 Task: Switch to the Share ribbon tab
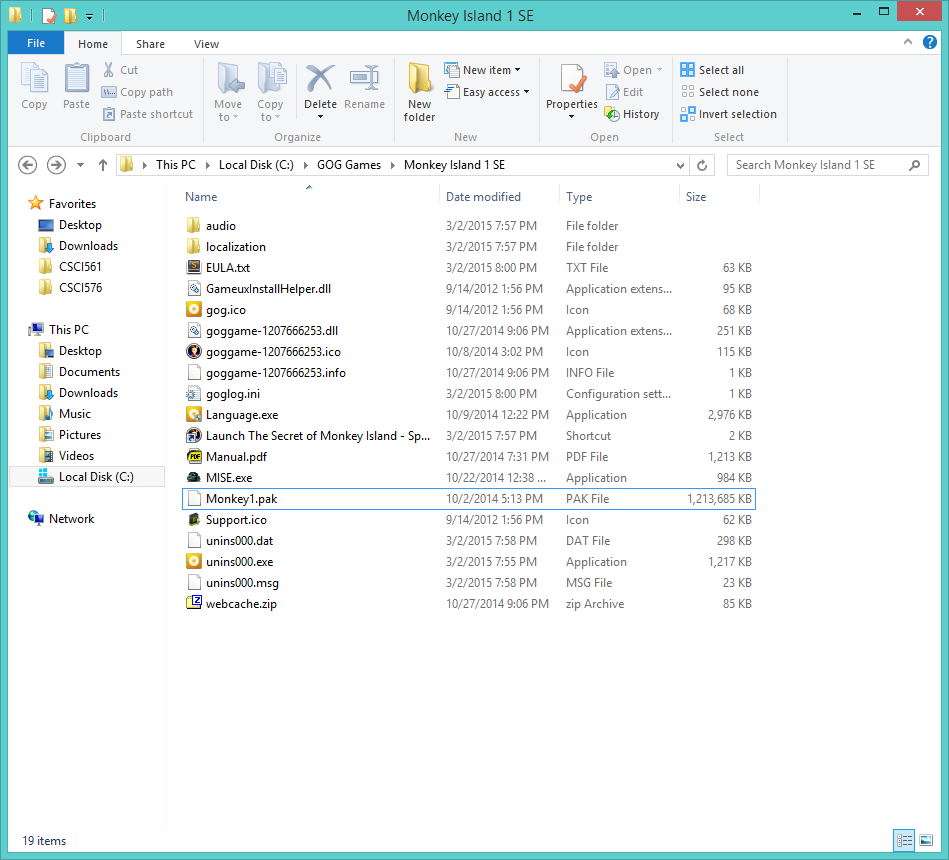click(150, 44)
